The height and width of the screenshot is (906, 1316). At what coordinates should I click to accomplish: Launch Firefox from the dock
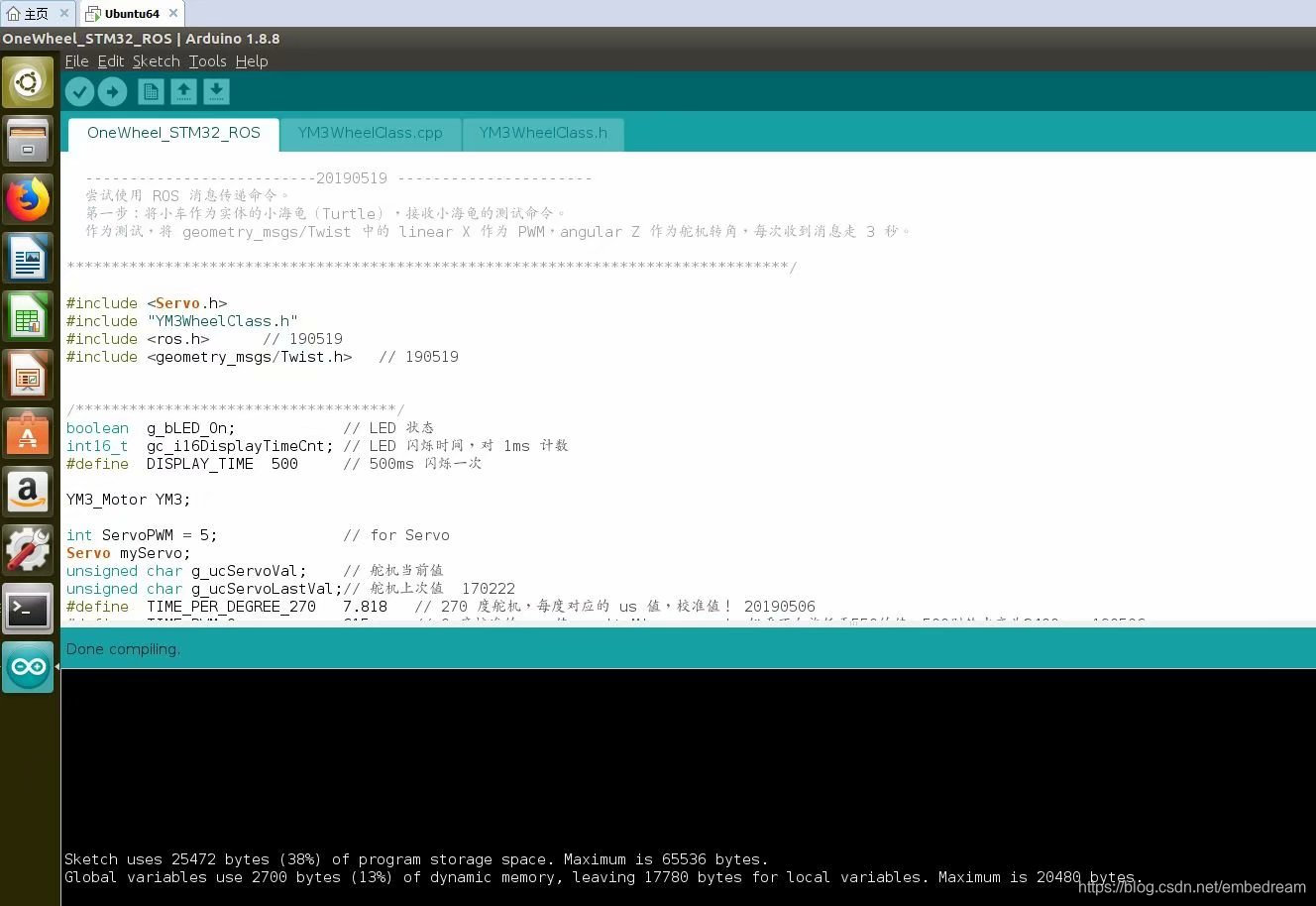click(28, 200)
